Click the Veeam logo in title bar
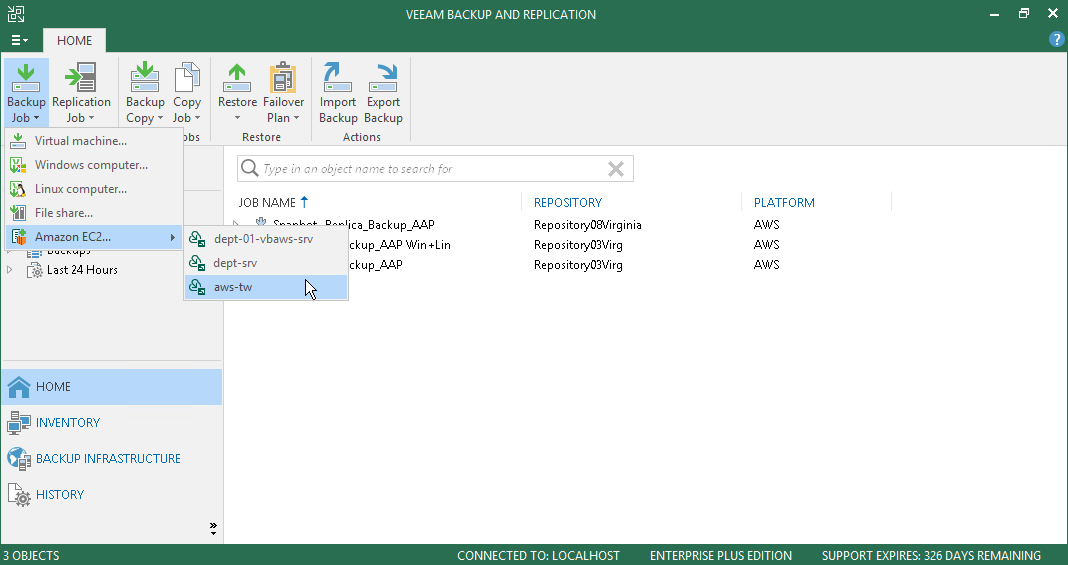The image size is (1068, 565). [x=16, y=14]
